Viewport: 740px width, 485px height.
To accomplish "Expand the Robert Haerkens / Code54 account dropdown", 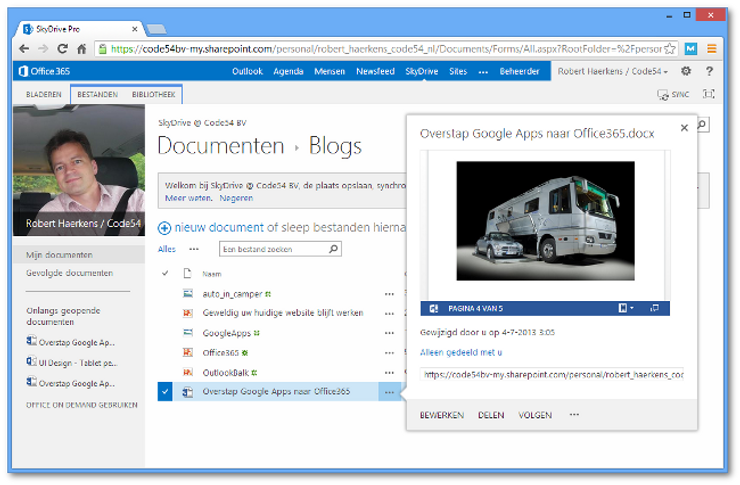I will 613,71.
